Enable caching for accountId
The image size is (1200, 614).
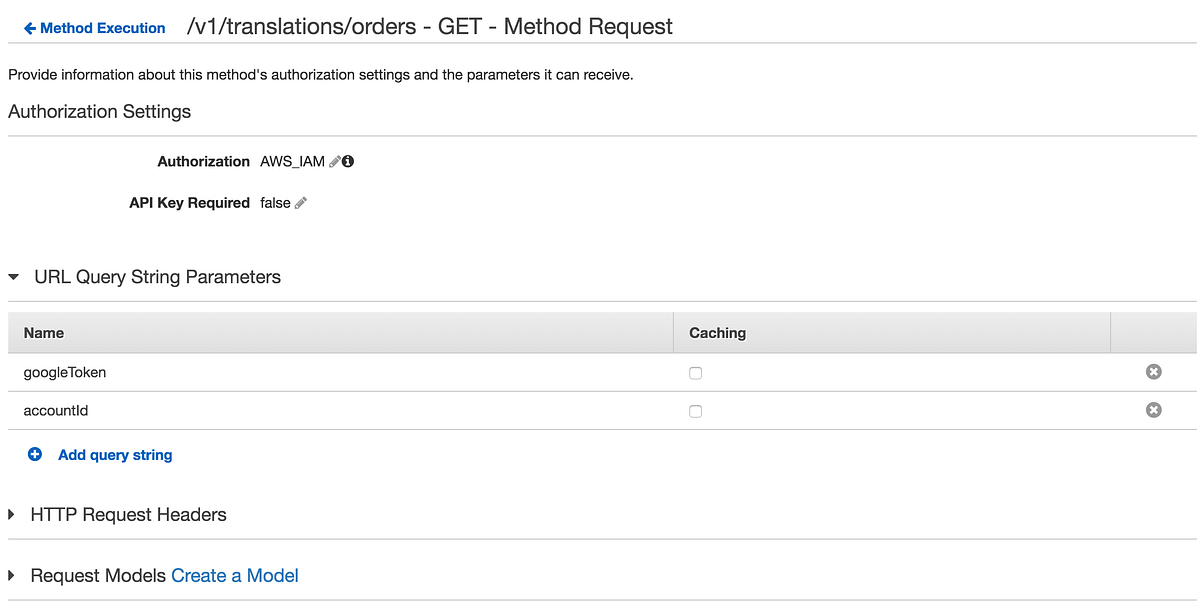[695, 410]
